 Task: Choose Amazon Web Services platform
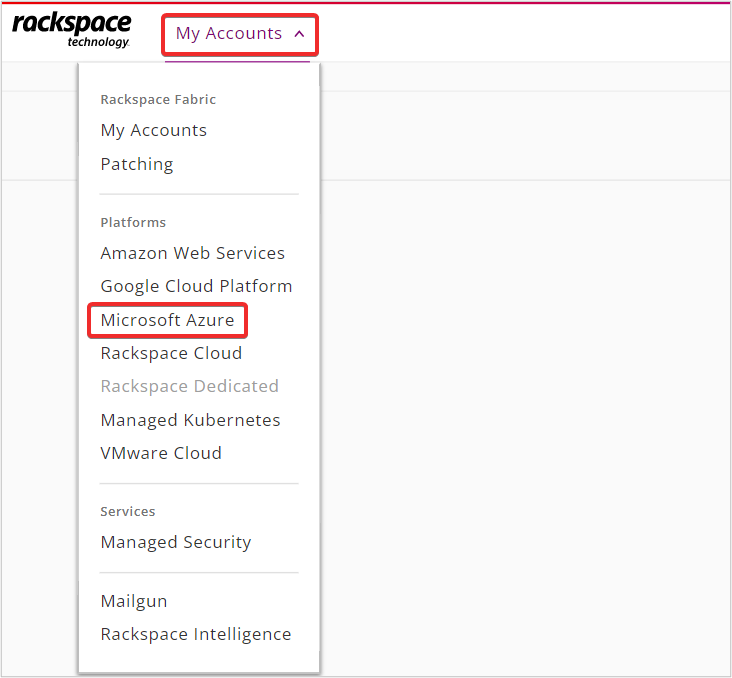192,253
